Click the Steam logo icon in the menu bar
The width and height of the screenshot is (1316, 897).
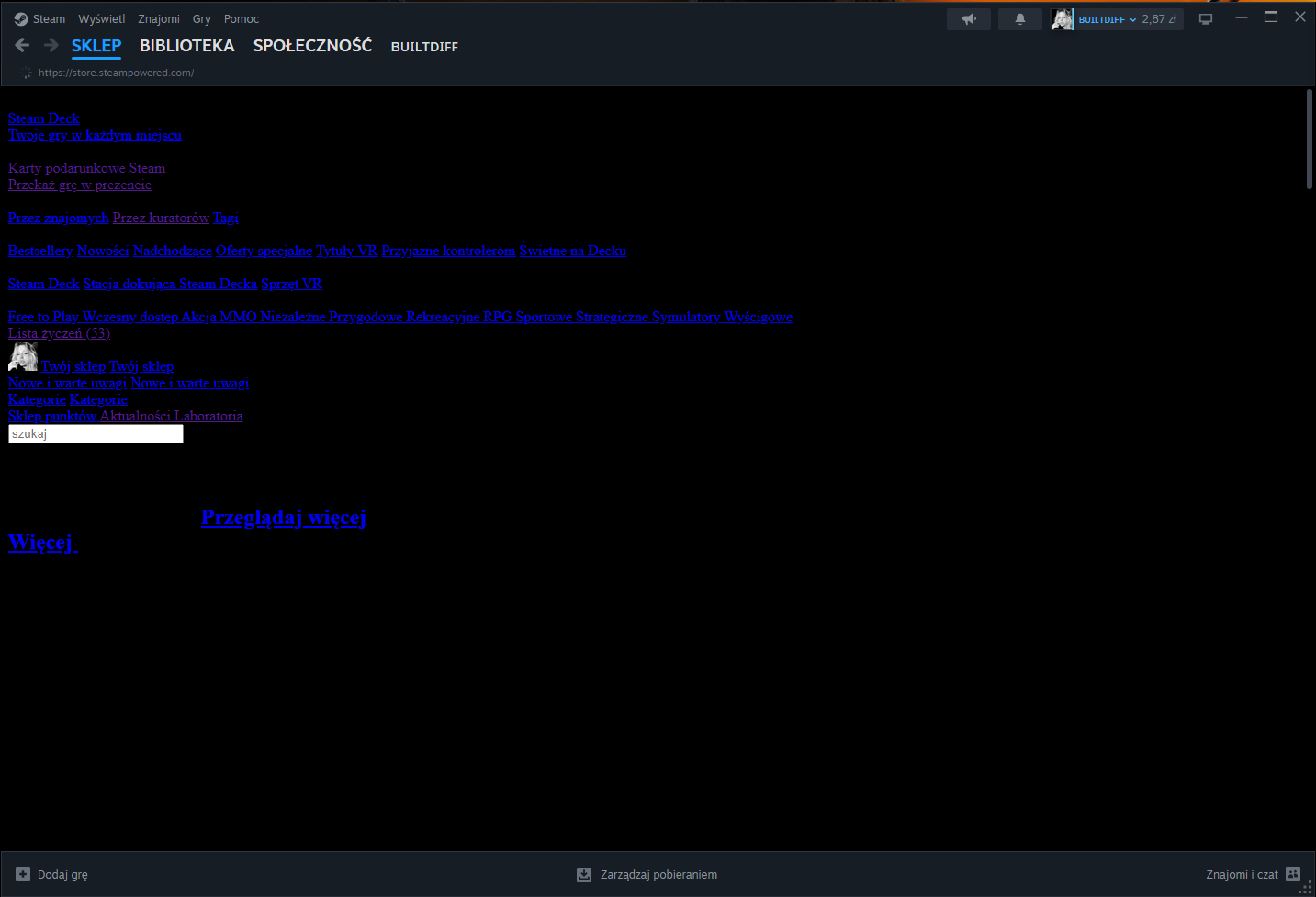[x=21, y=19]
